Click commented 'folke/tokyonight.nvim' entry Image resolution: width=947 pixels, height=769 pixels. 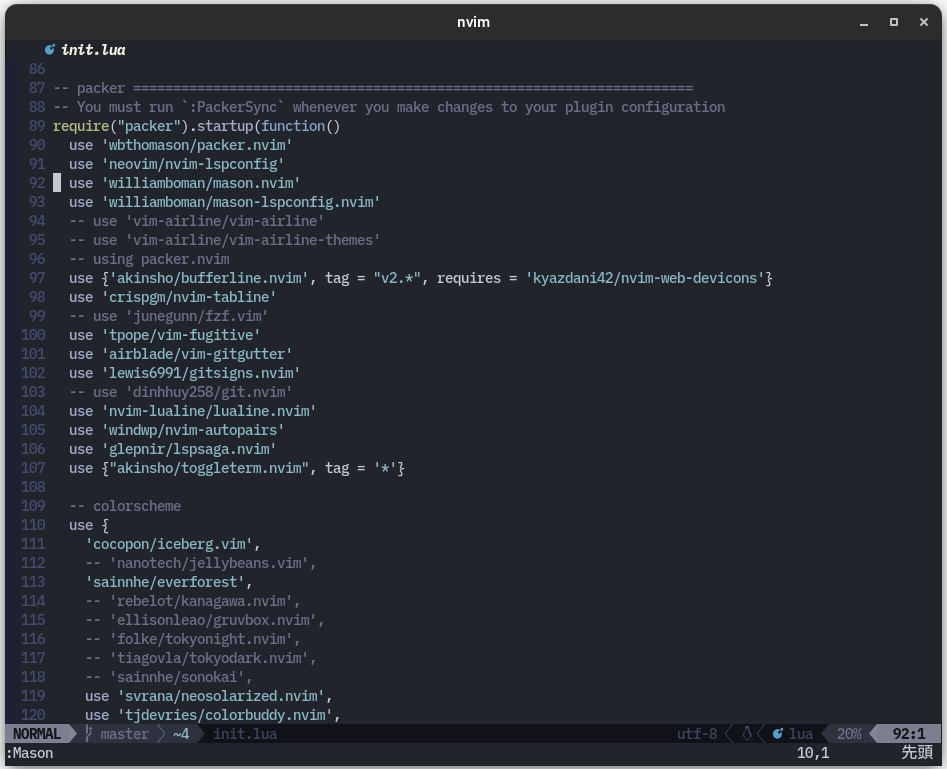pyautogui.click(x=193, y=639)
